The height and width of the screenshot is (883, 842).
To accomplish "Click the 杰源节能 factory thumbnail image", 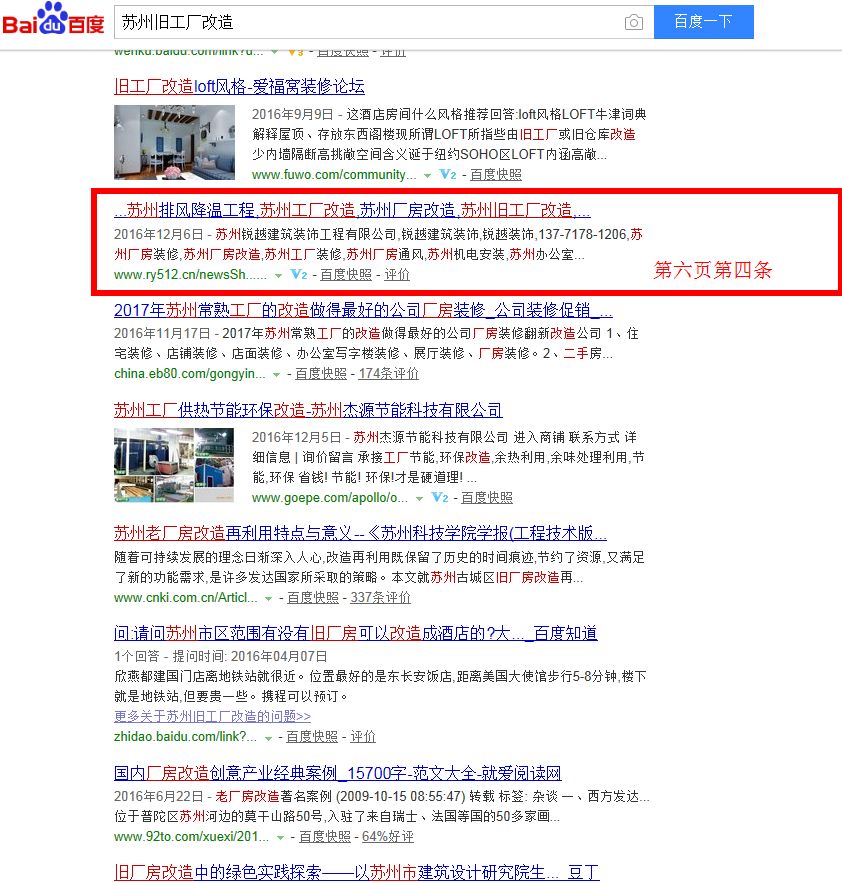I will [x=174, y=465].
